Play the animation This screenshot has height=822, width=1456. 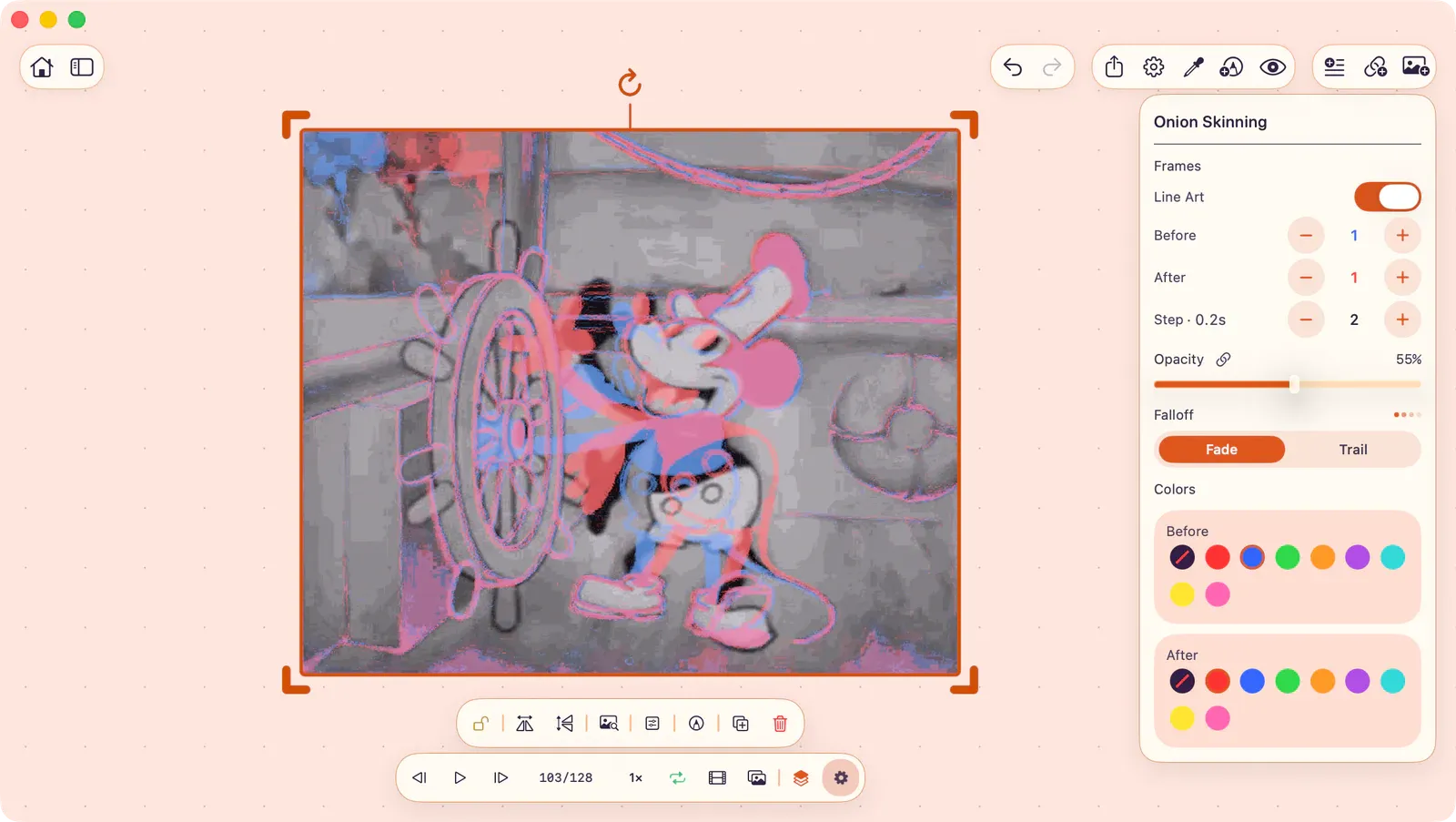460,777
